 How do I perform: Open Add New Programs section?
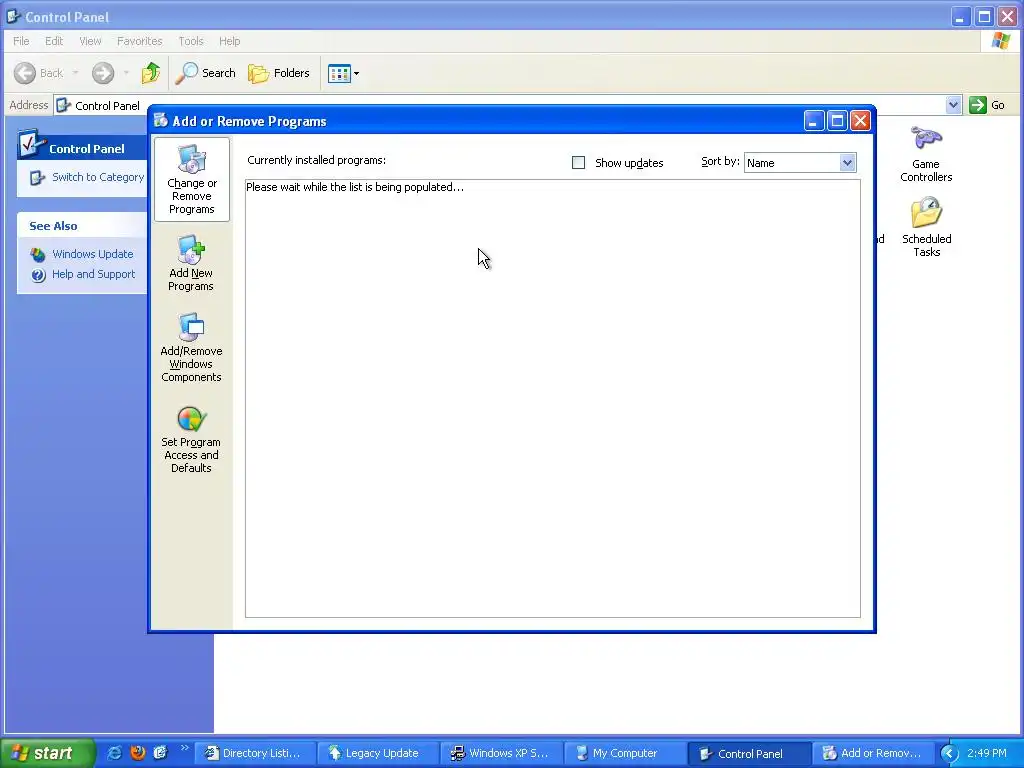coord(191,263)
